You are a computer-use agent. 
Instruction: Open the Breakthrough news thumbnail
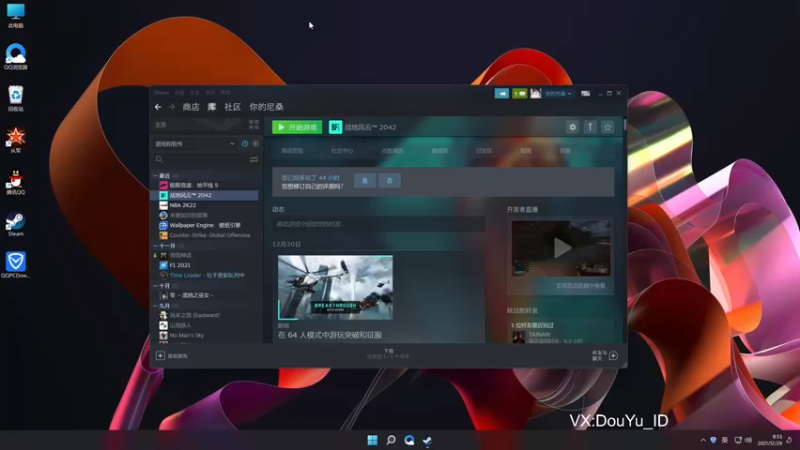[335, 288]
